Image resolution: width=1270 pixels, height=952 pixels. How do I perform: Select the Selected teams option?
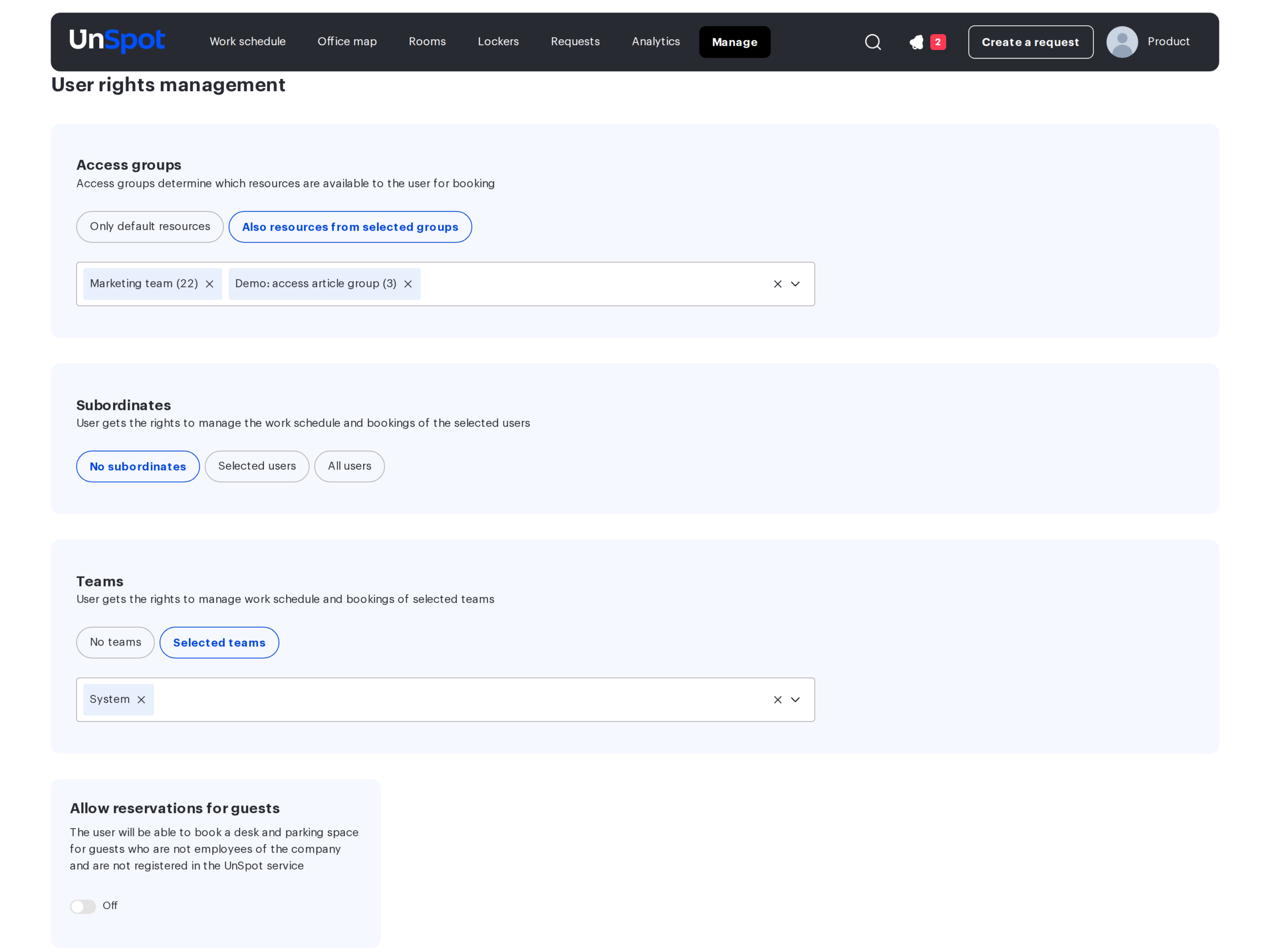(x=219, y=642)
